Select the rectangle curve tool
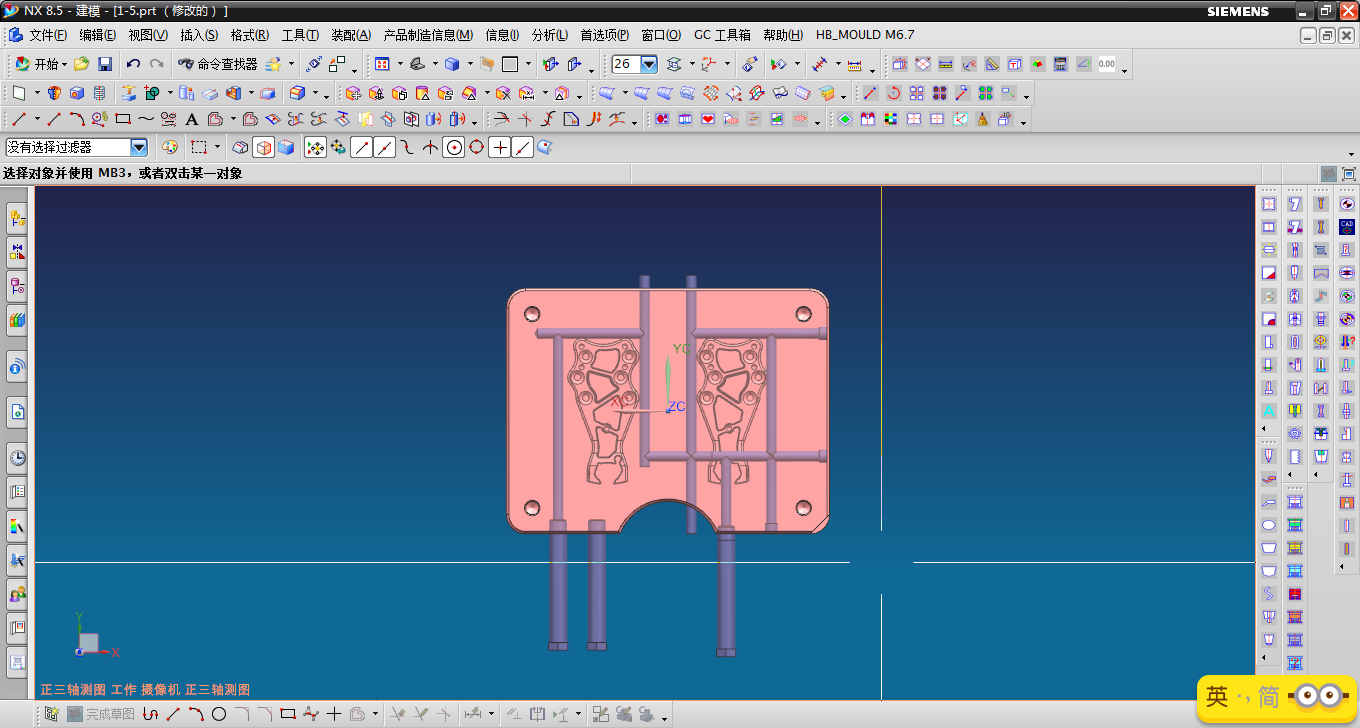 tap(123, 119)
